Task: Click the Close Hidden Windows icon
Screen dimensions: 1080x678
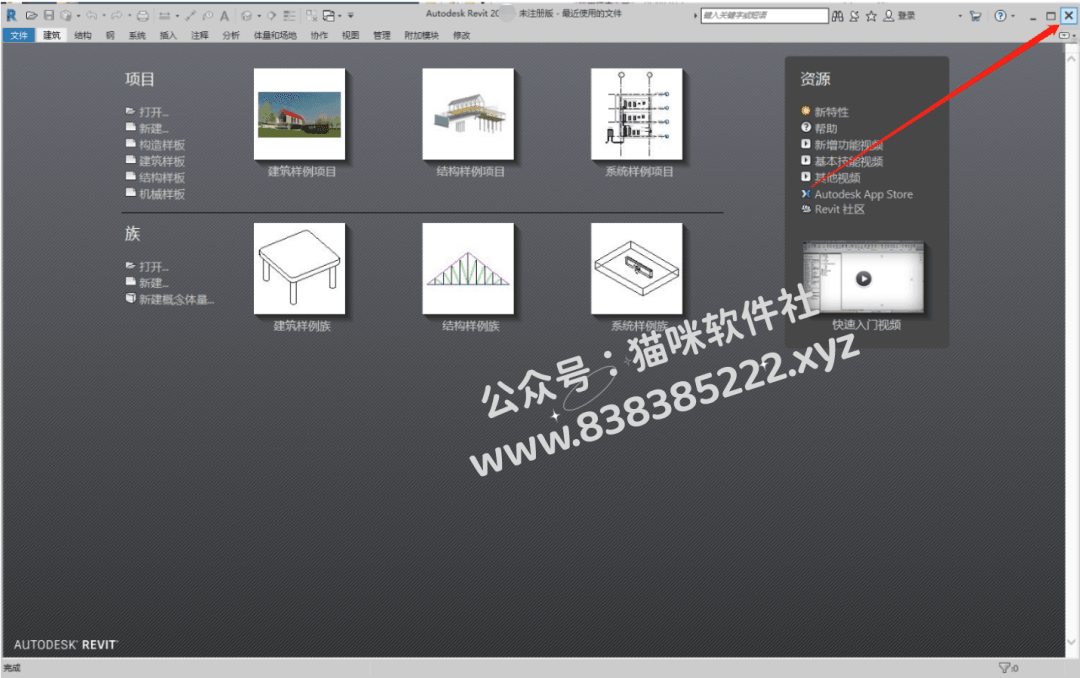Action: coord(311,15)
